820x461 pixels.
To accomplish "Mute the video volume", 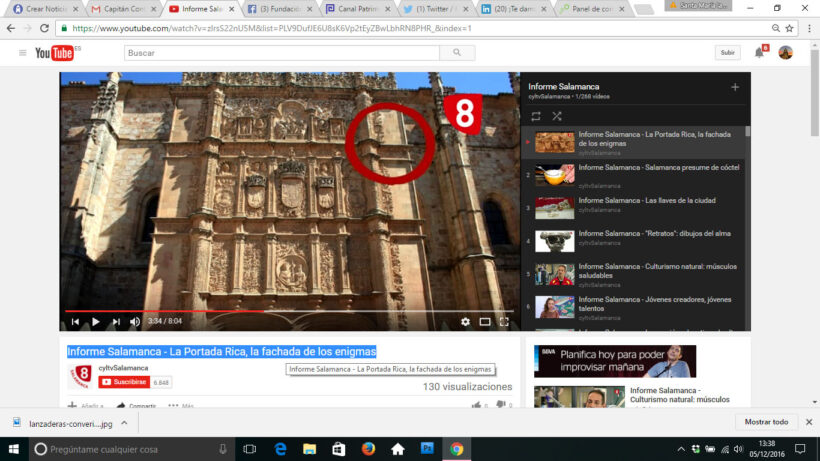I will (135, 321).
